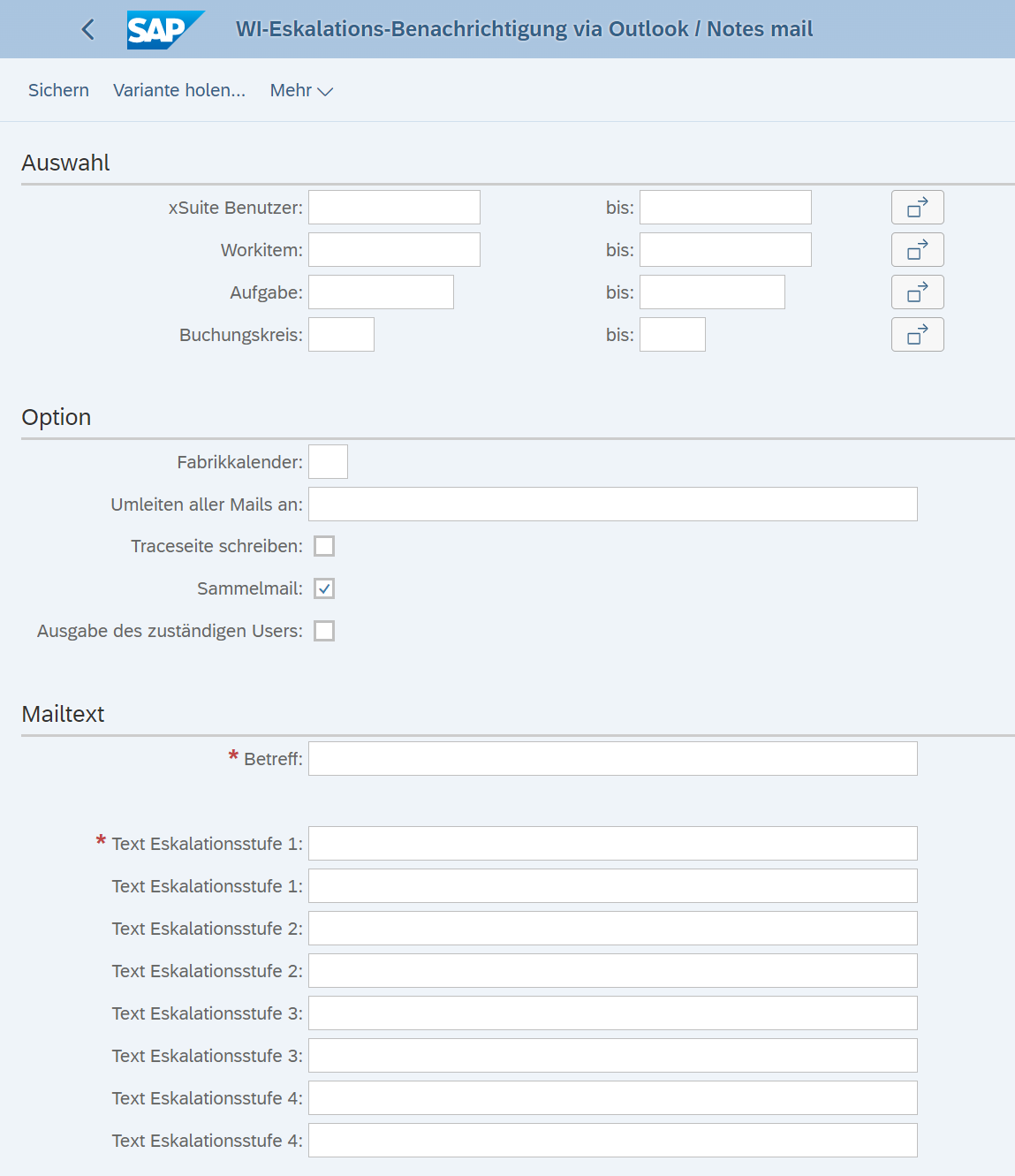Click Variante holen in the toolbar
Image resolution: width=1015 pixels, height=1176 pixels.
click(179, 89)
